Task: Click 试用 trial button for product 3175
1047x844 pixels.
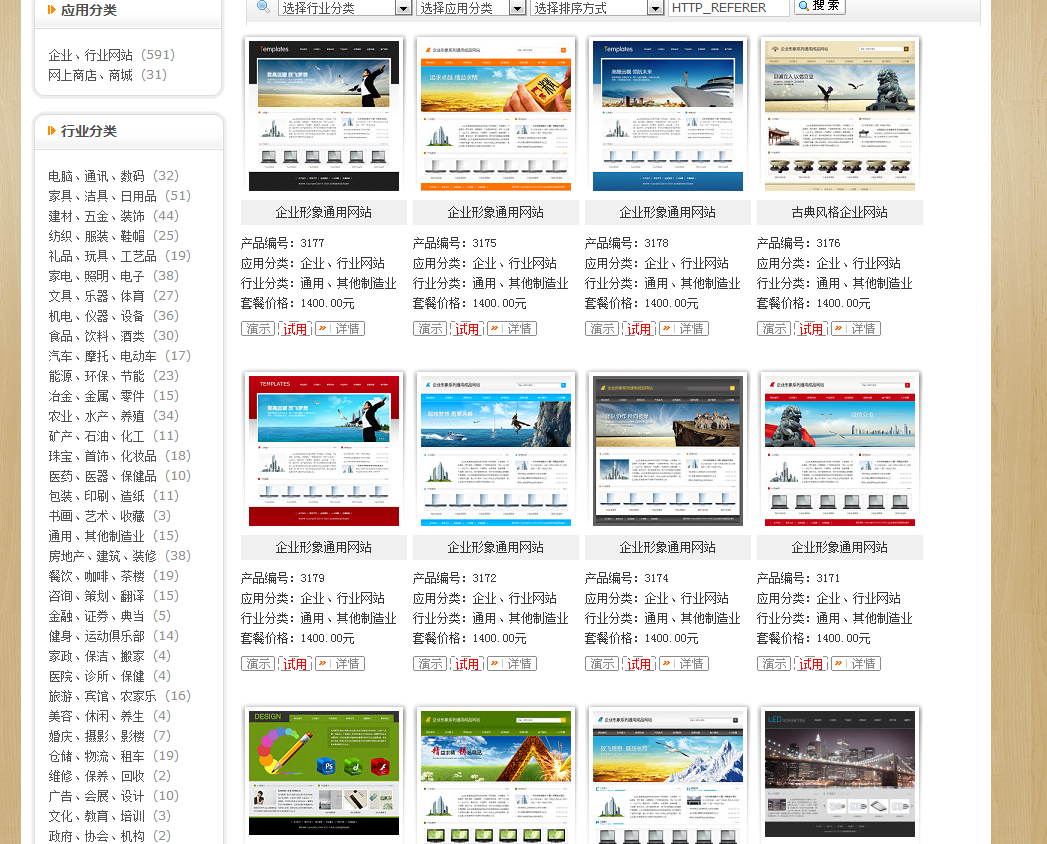Action: [467, 329]
